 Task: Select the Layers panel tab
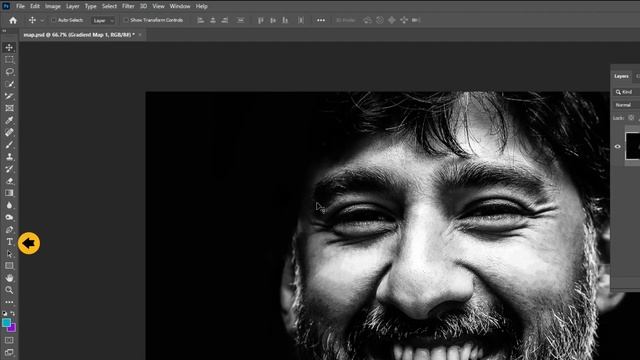(x=621, y=76)
